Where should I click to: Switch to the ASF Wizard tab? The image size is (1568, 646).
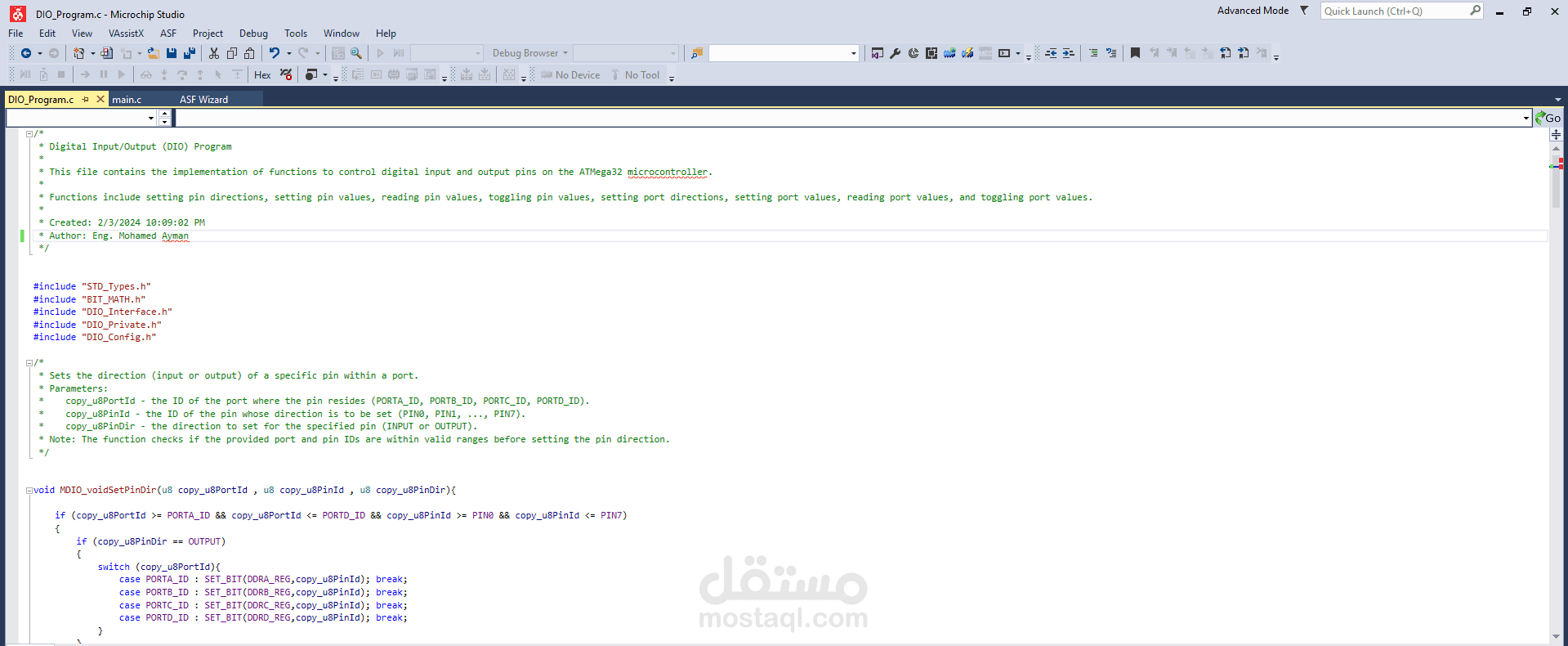tap(204, 99)
